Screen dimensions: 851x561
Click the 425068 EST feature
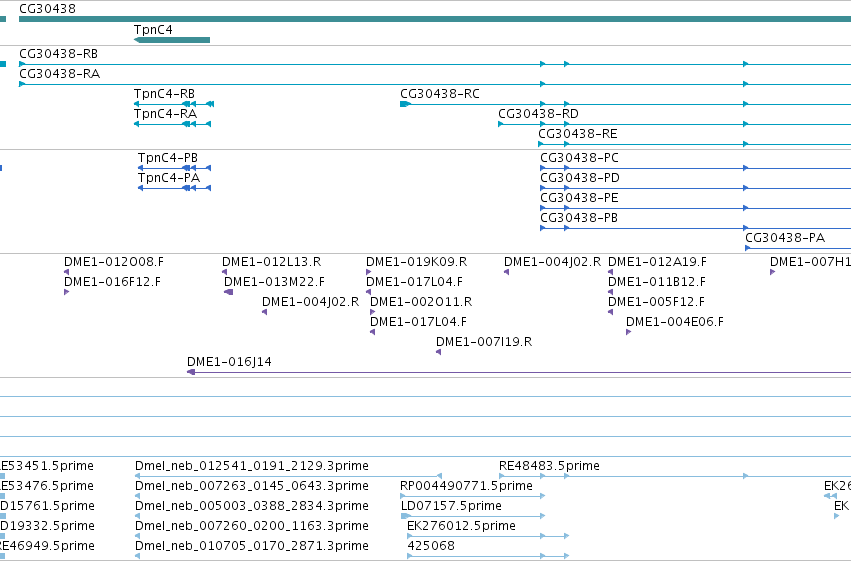tap(488, 556)
